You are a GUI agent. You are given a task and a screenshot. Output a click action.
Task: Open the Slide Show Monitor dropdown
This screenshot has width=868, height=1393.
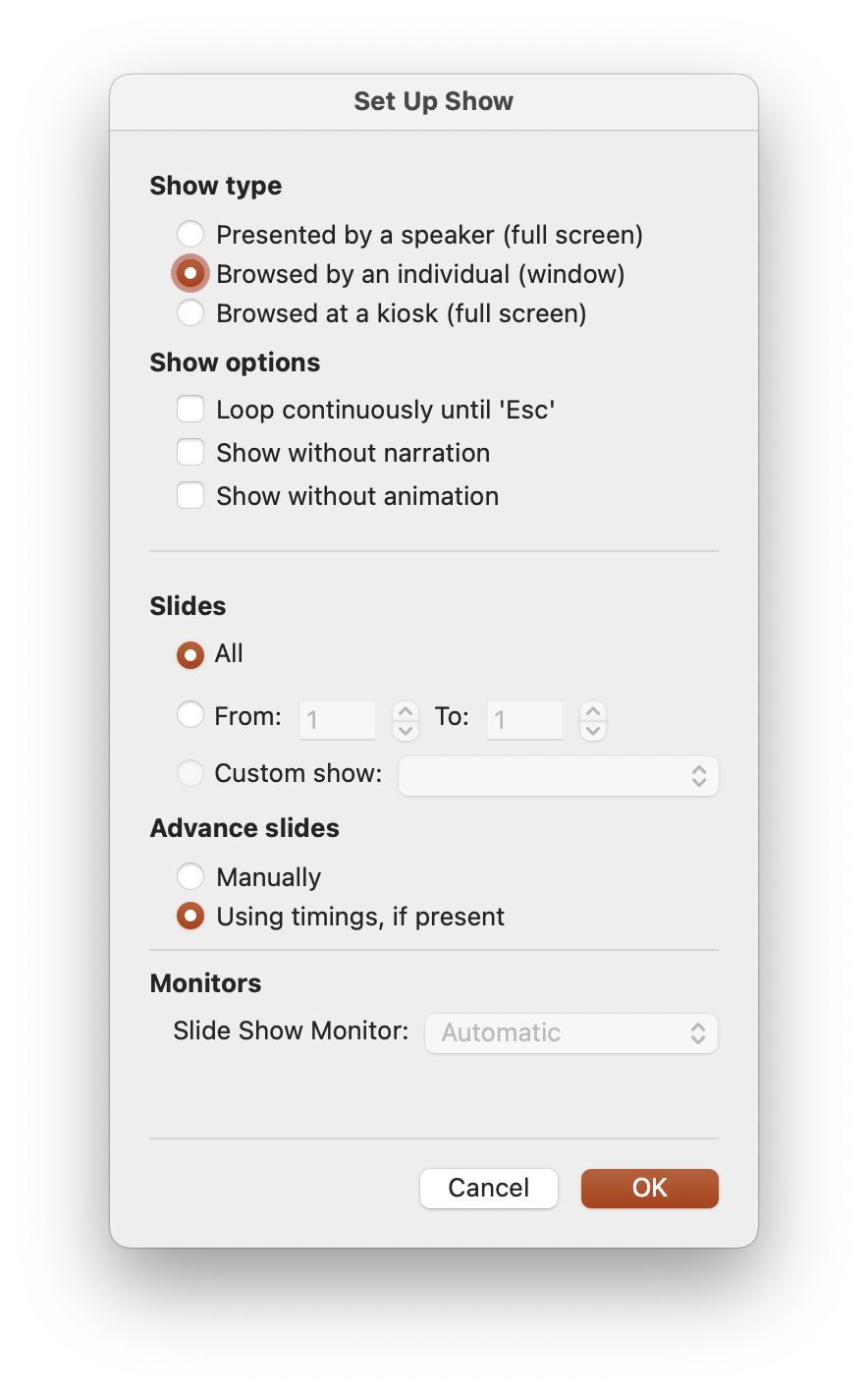click(570, 1032)
